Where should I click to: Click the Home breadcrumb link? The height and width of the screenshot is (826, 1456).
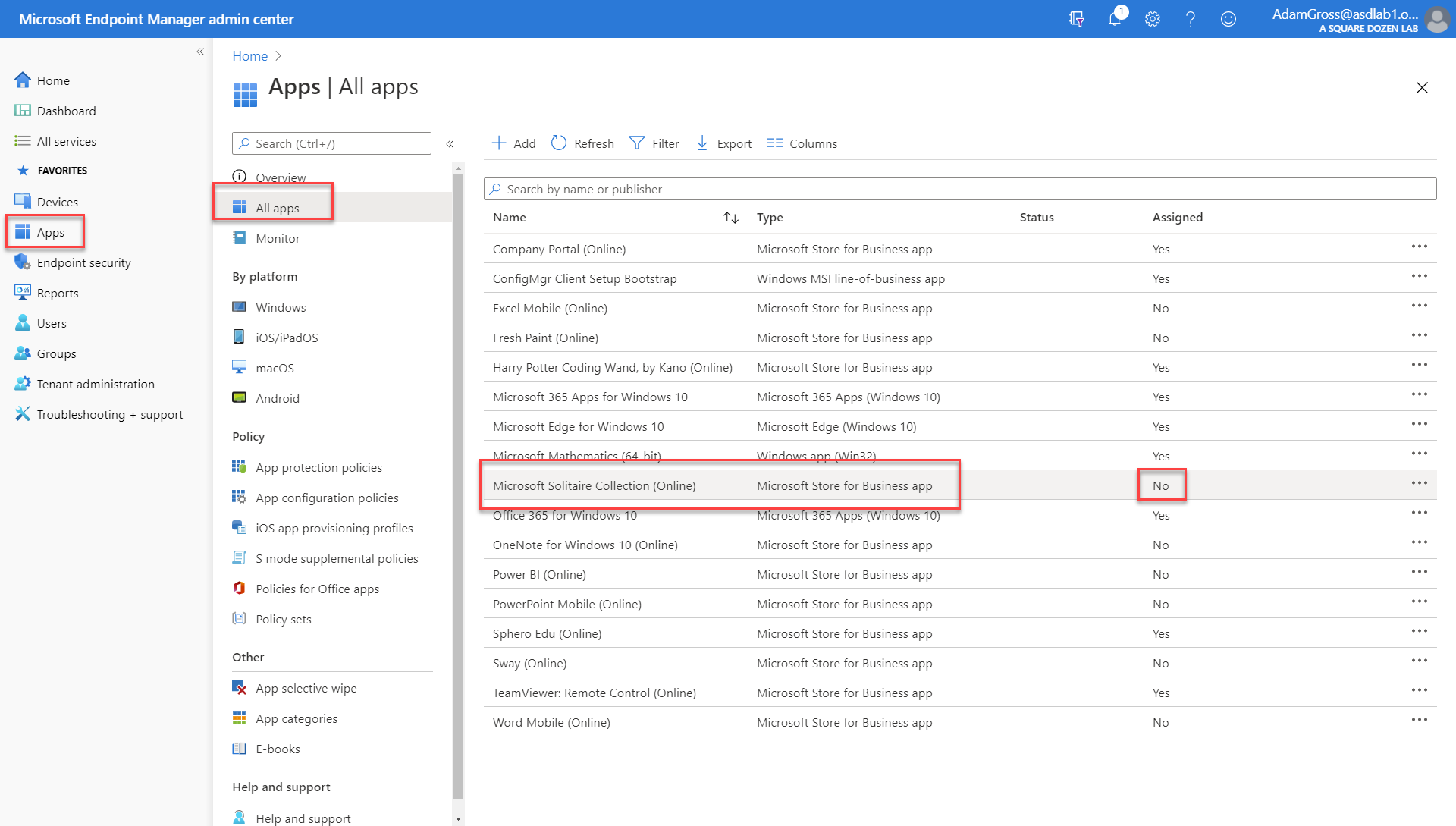[x=249, y=56]
